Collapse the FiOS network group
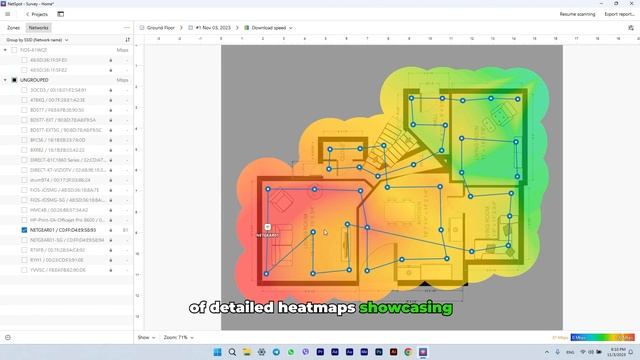Viewport: 640px width, 360px height. 5,50
